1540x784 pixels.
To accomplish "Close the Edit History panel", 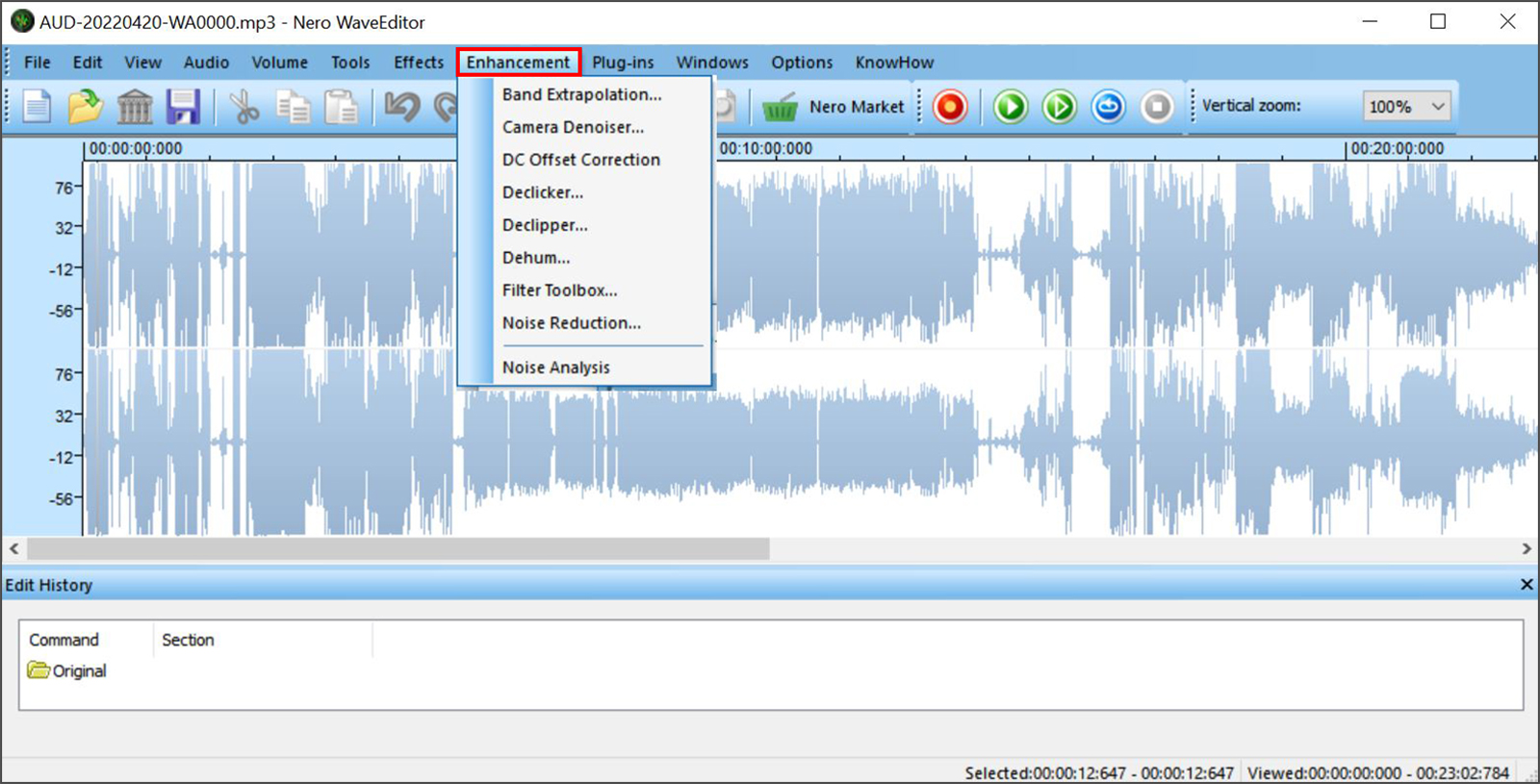I will [x=1526, y=585].
